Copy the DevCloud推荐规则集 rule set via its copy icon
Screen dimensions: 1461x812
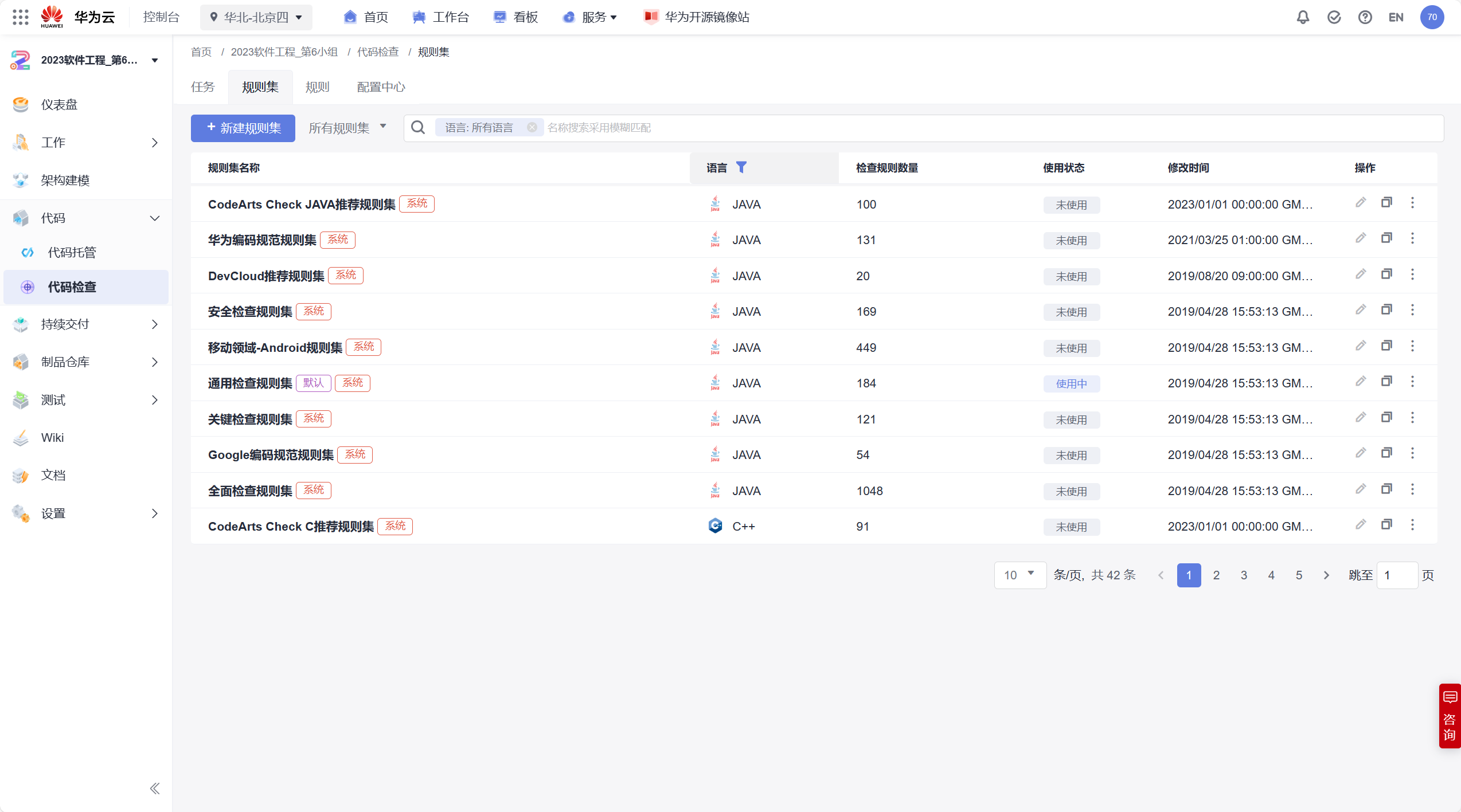1386,274
